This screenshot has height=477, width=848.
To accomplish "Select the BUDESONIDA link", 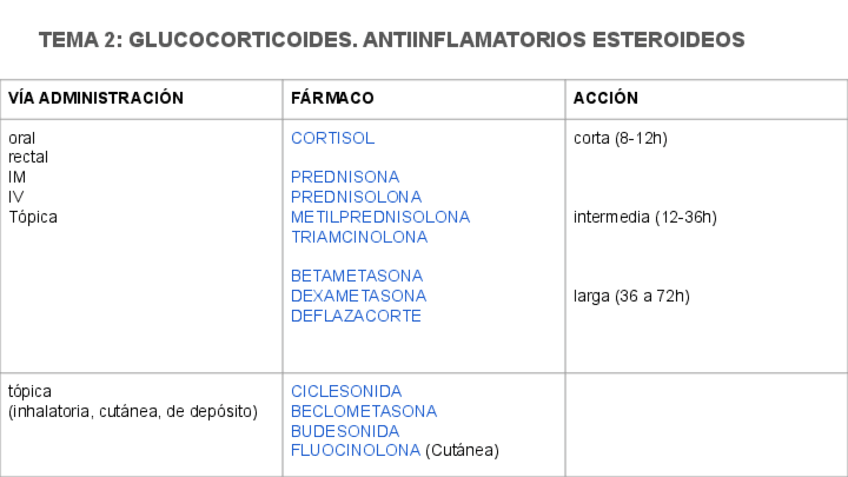I will (346, 431).
